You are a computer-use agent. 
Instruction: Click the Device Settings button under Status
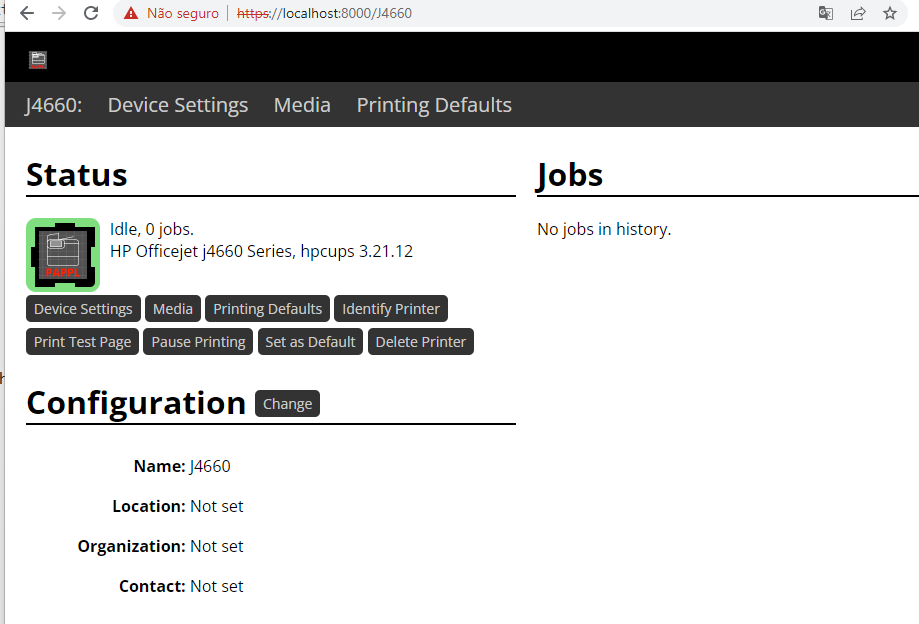click(x=83, y=309)
